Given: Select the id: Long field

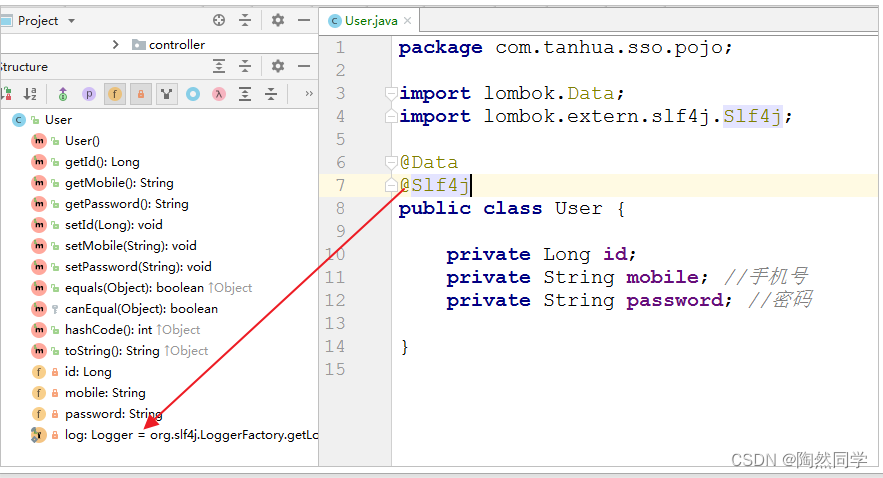Looking at the screenshot, I should coord(88,372).
